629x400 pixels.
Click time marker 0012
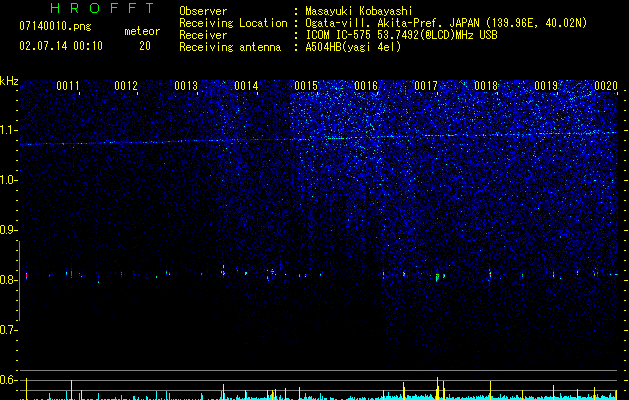pos(126,86)
